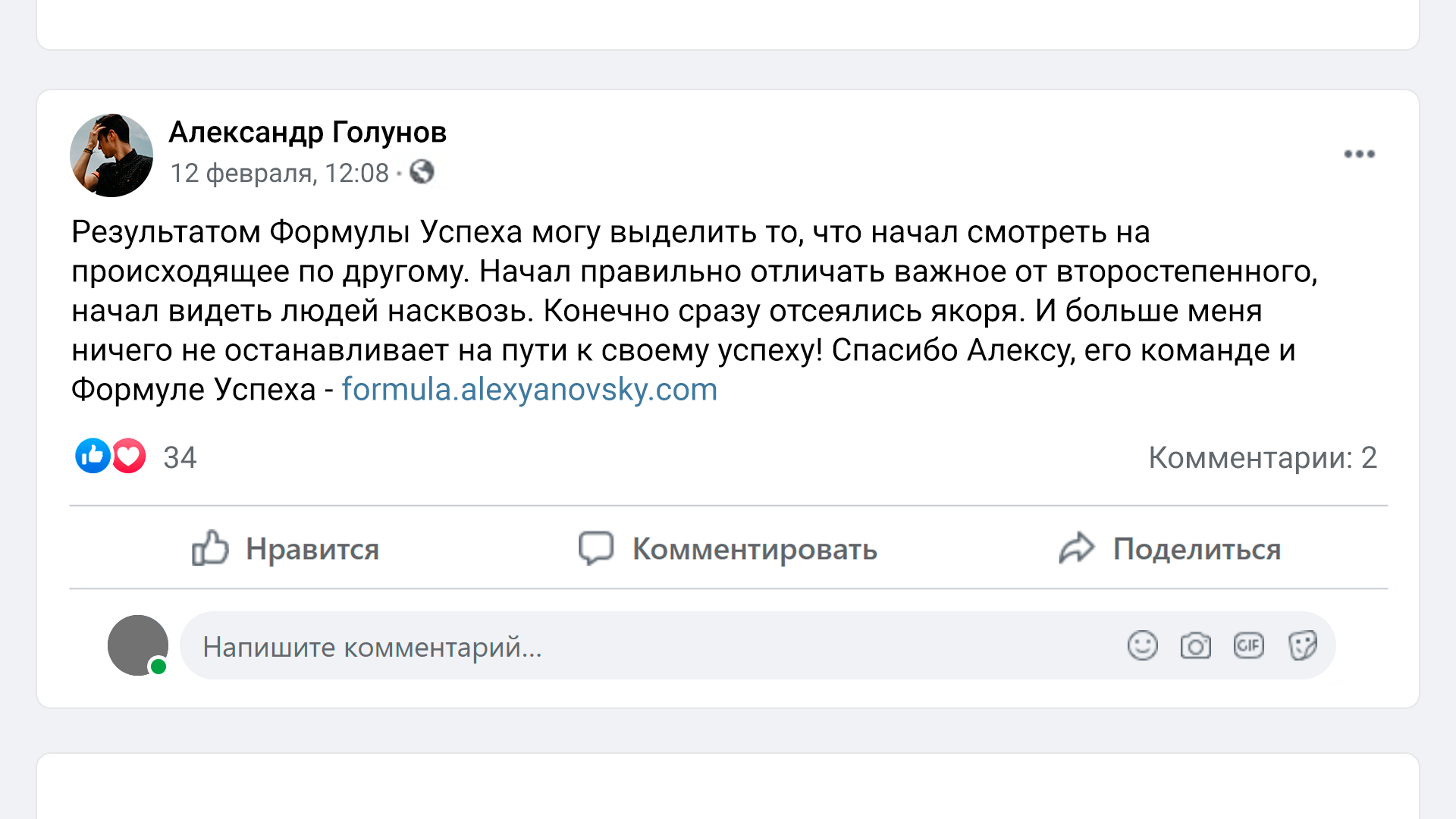Click the blue thumbs-up reaction icon
This screenshot has width=1456, height=819.
93,457
